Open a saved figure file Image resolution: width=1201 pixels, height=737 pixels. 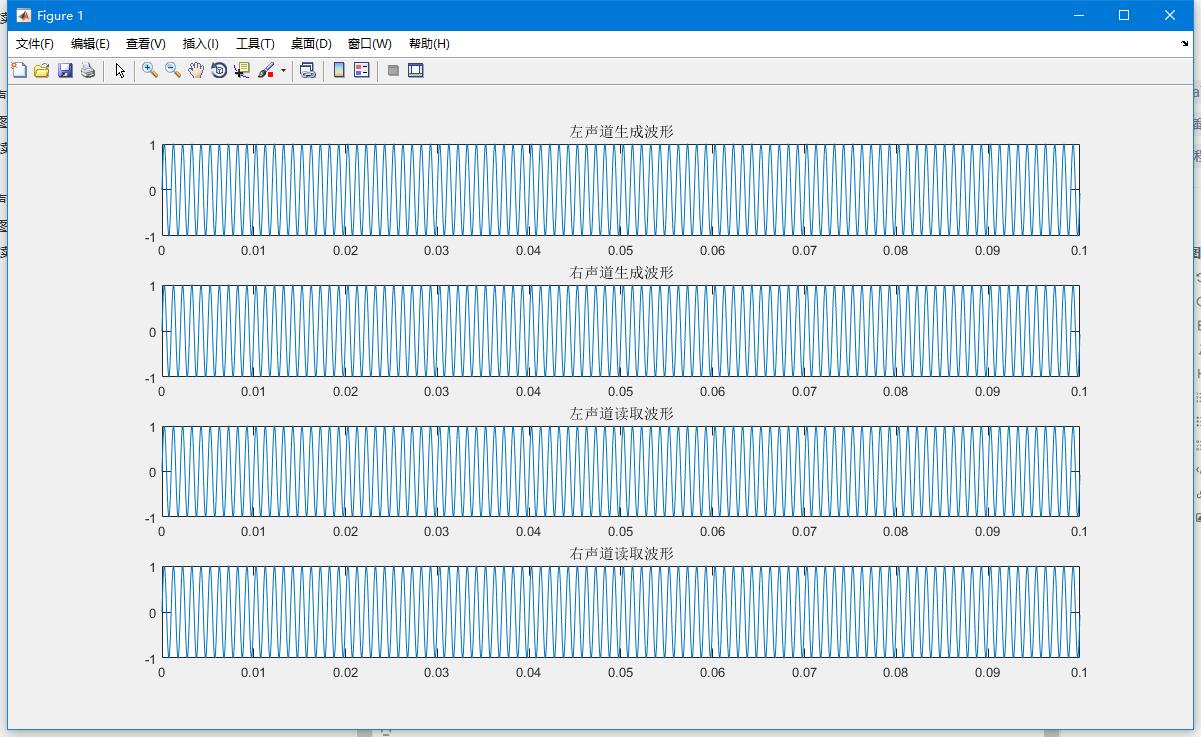point(41,70)
